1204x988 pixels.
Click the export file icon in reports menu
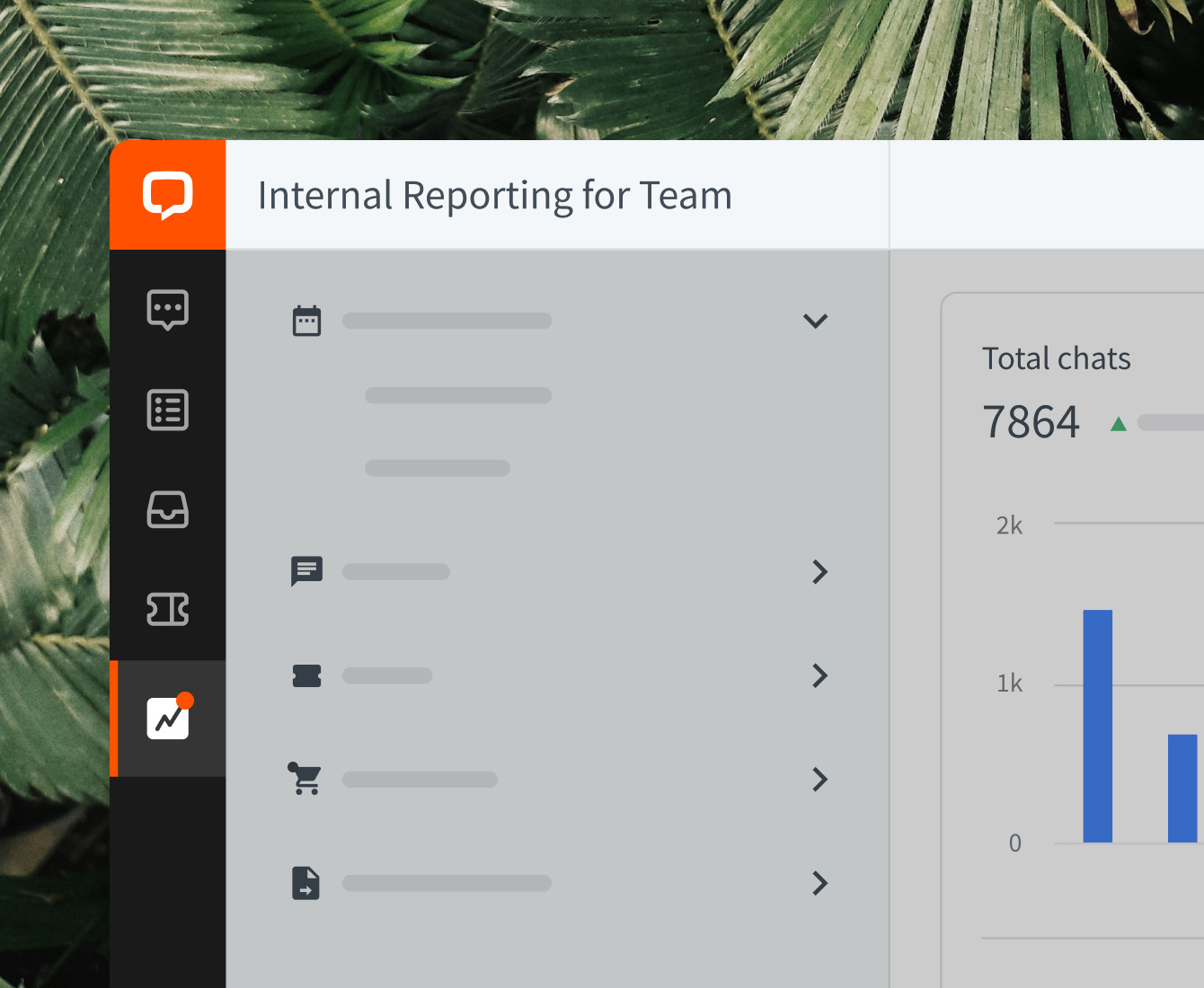click(x=305, y=883)
